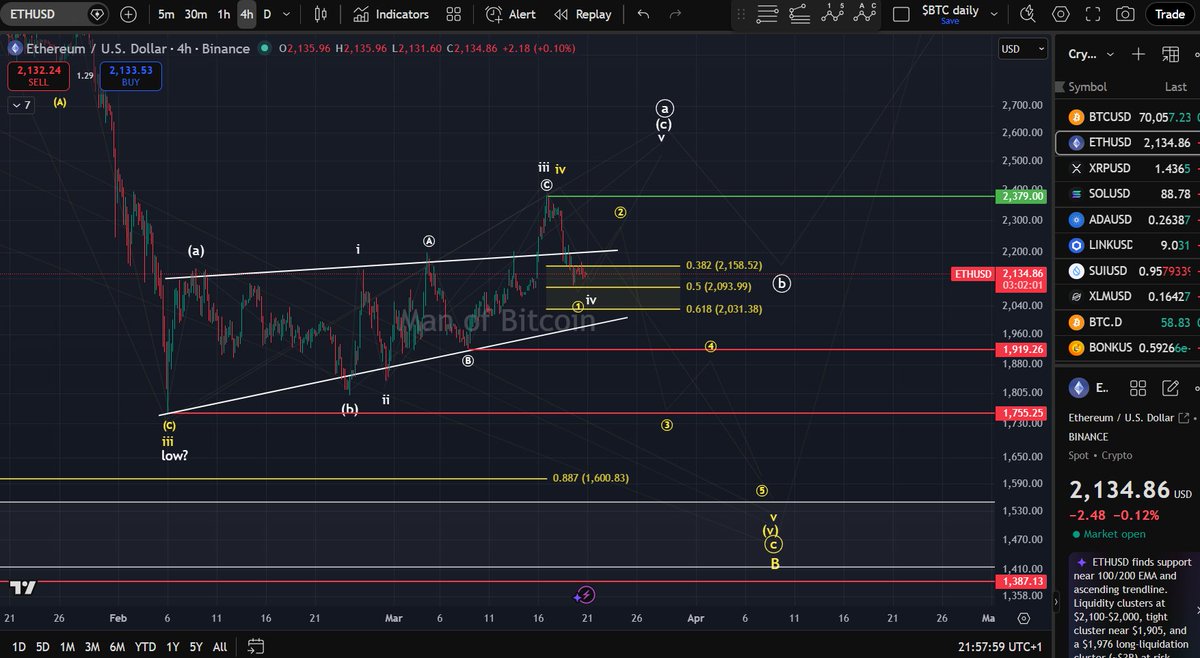Select XRPUSD in the watchlist
1200x658 pixels.
point(1127,168)
